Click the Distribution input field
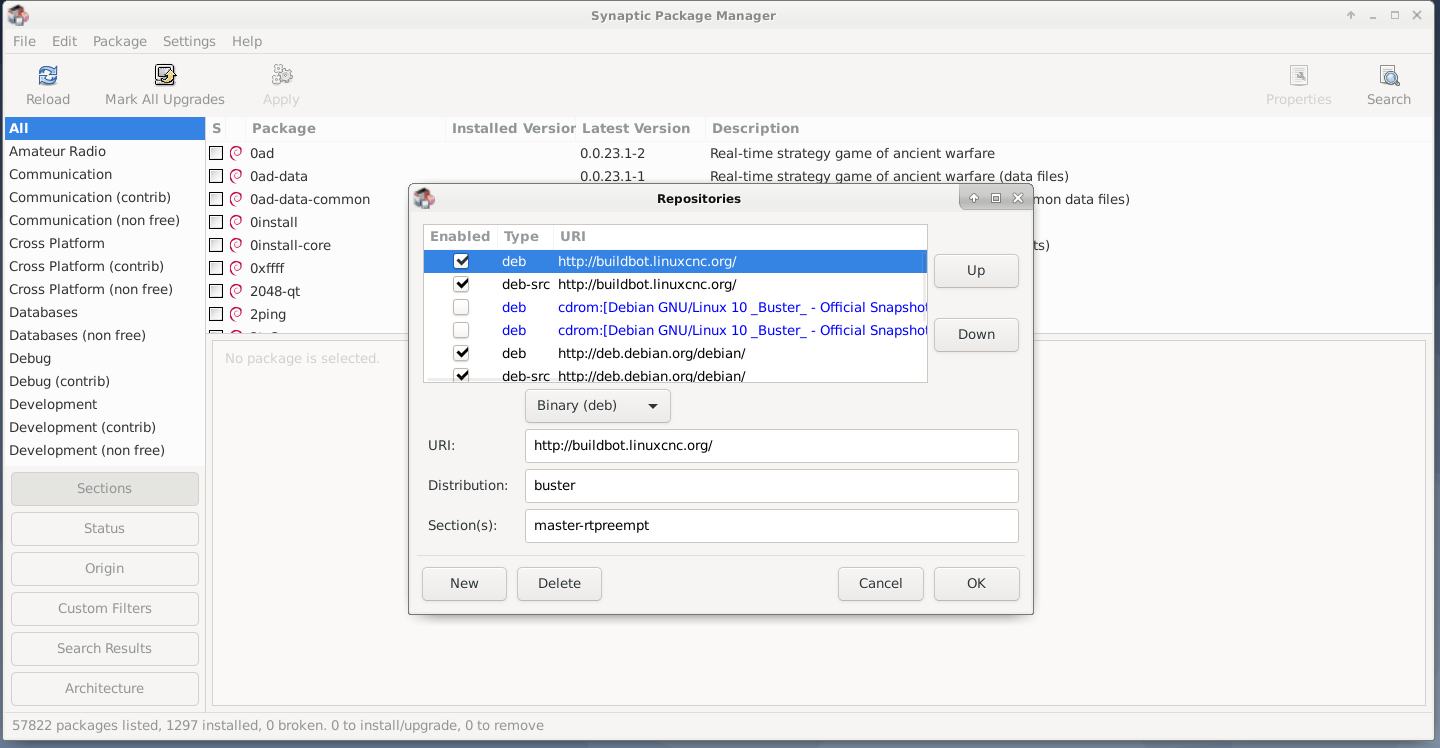 click(x=771, y=485)
